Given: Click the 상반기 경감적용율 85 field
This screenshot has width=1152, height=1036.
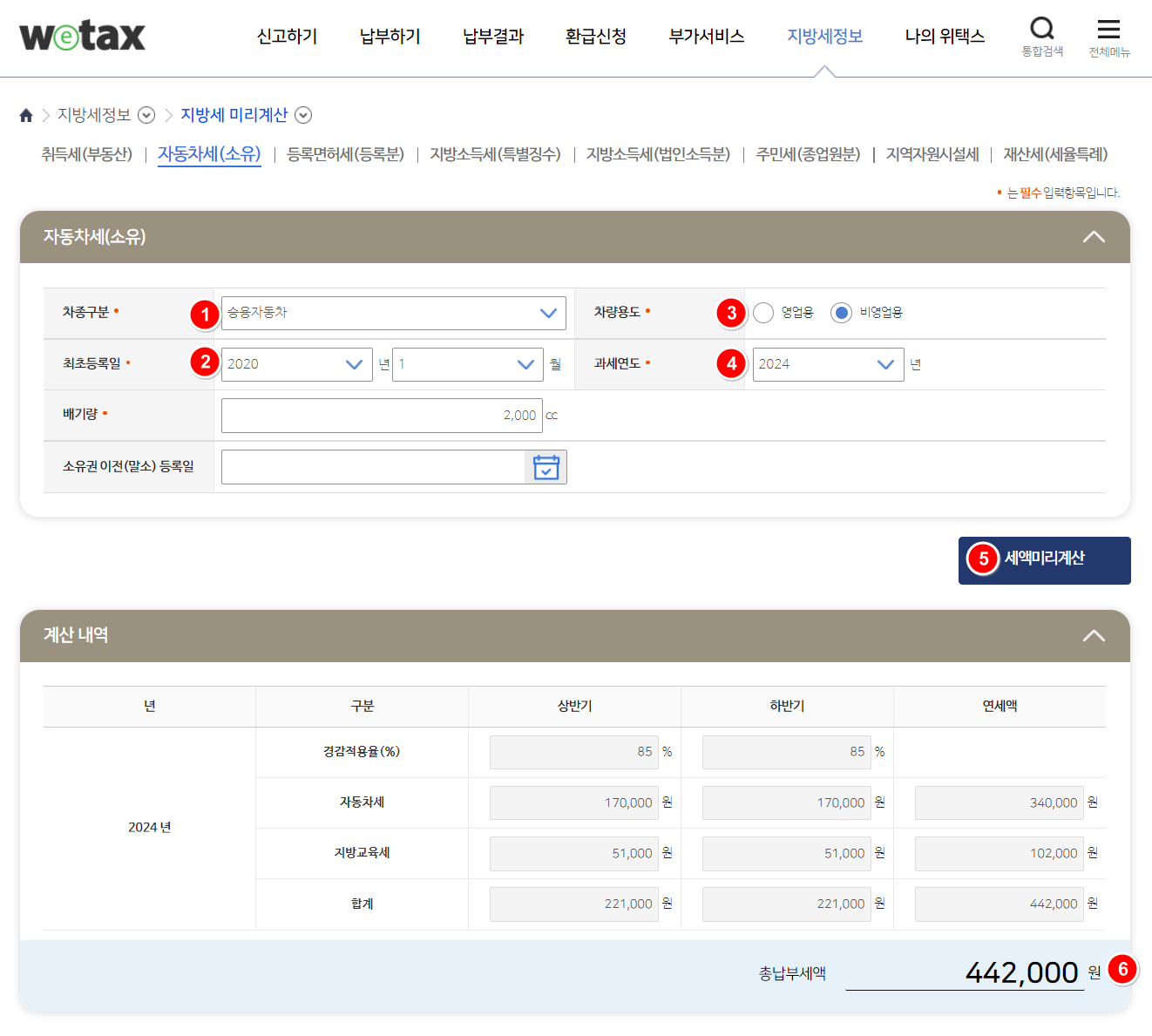Looking at the screenshot, I should (574, 752).
